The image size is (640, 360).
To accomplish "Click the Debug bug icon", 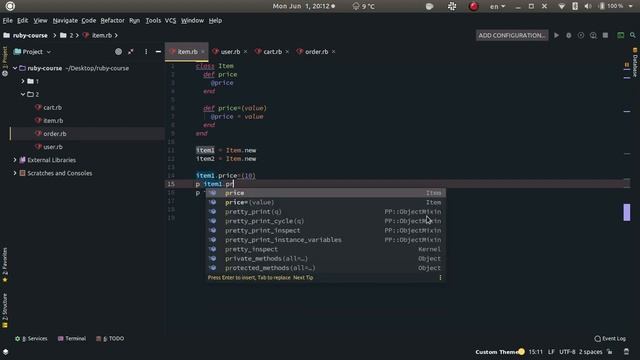I will point(569,36).
